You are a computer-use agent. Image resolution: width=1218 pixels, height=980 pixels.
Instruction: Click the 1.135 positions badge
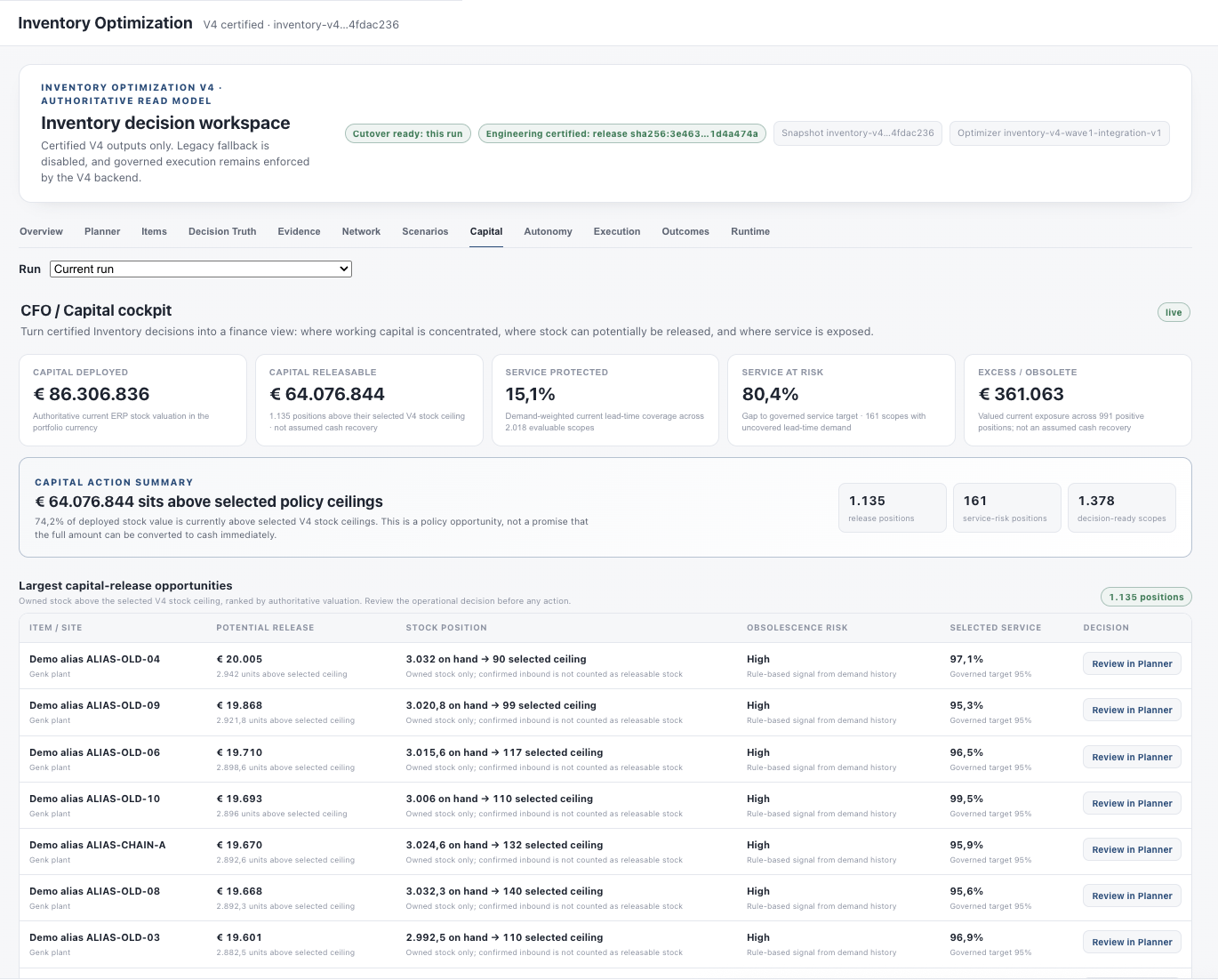(x=1146, y=597)
